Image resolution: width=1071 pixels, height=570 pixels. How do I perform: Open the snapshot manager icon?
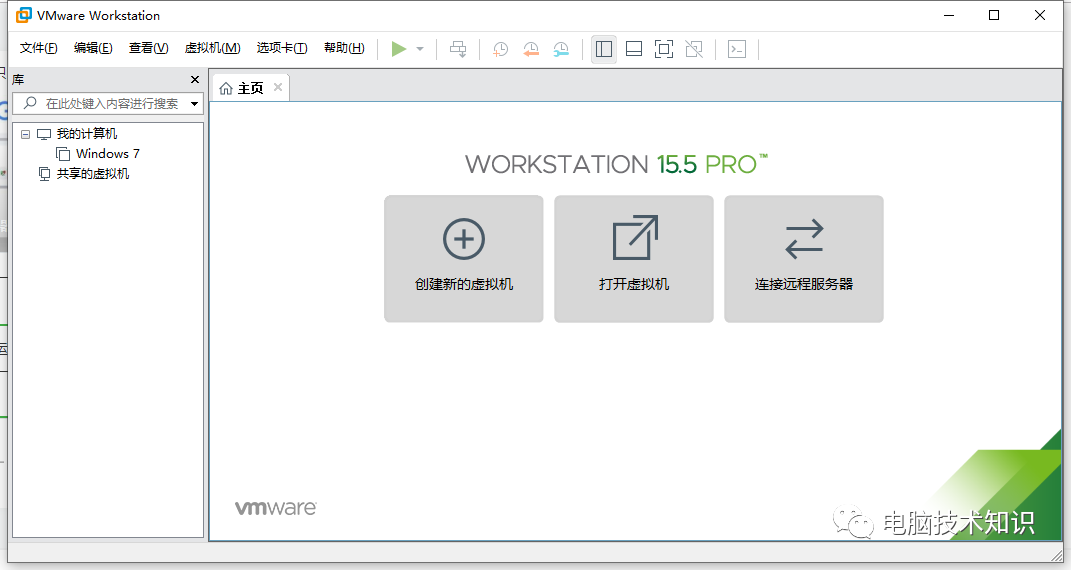click(561, 49)
